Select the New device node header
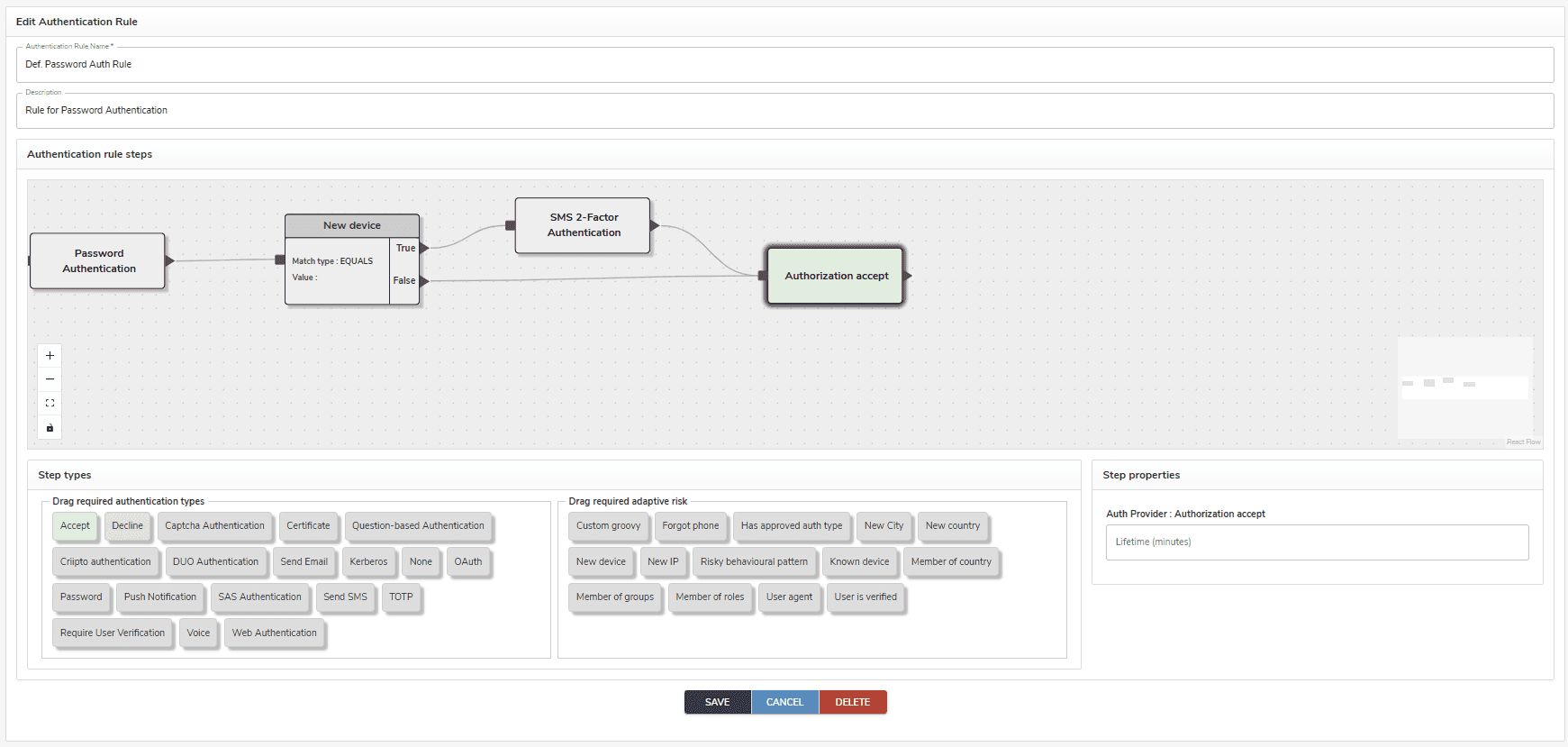1568x747 pixels. tap(352, 225)
